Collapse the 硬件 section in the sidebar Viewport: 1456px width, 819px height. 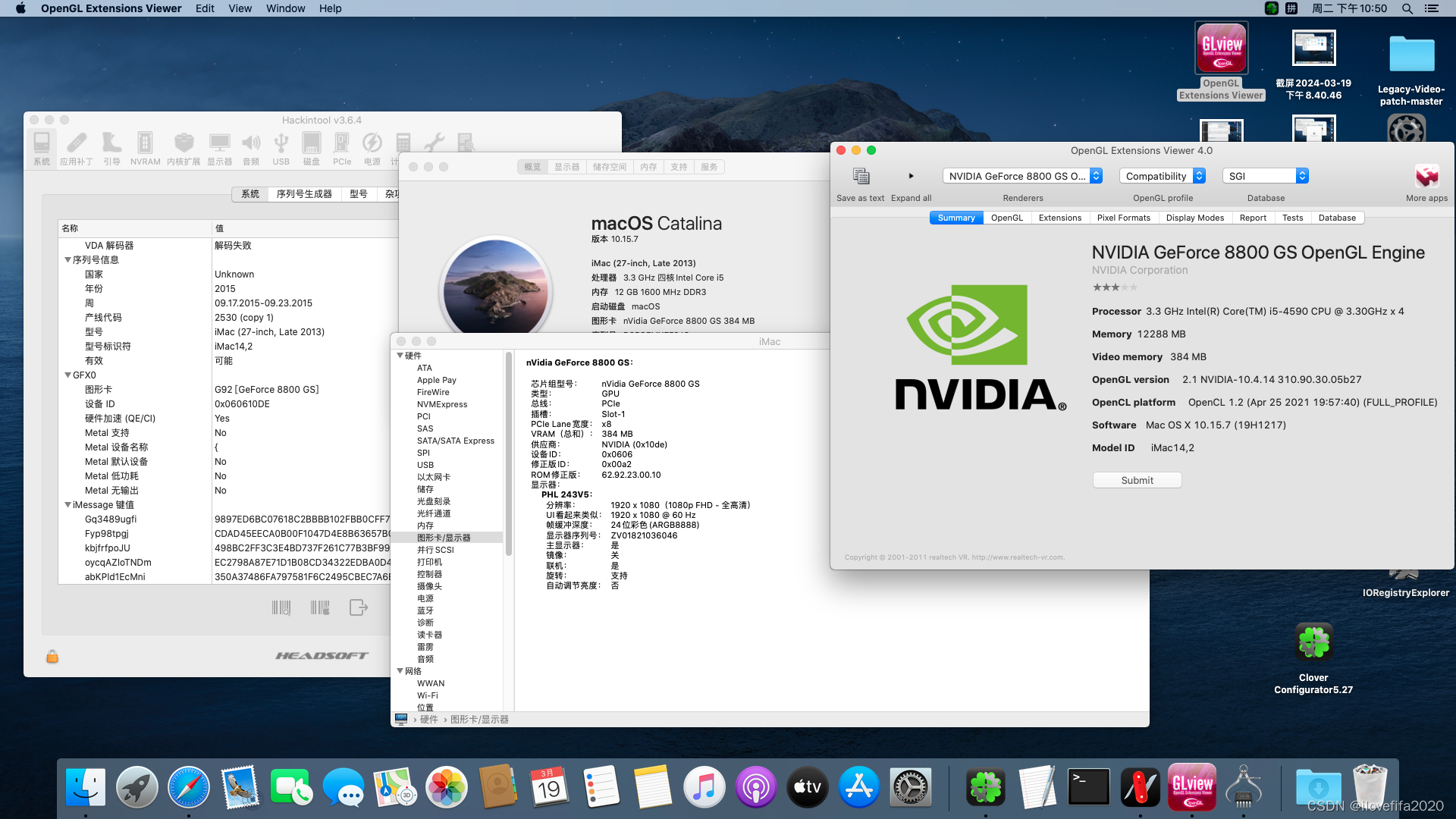click(400, 355)
